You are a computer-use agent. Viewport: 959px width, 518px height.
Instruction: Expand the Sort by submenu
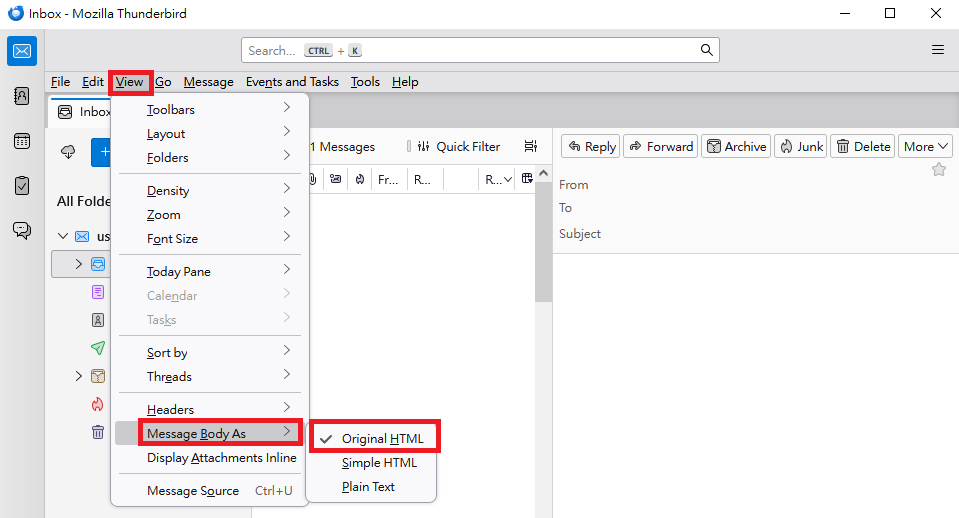tap(209, 353)
